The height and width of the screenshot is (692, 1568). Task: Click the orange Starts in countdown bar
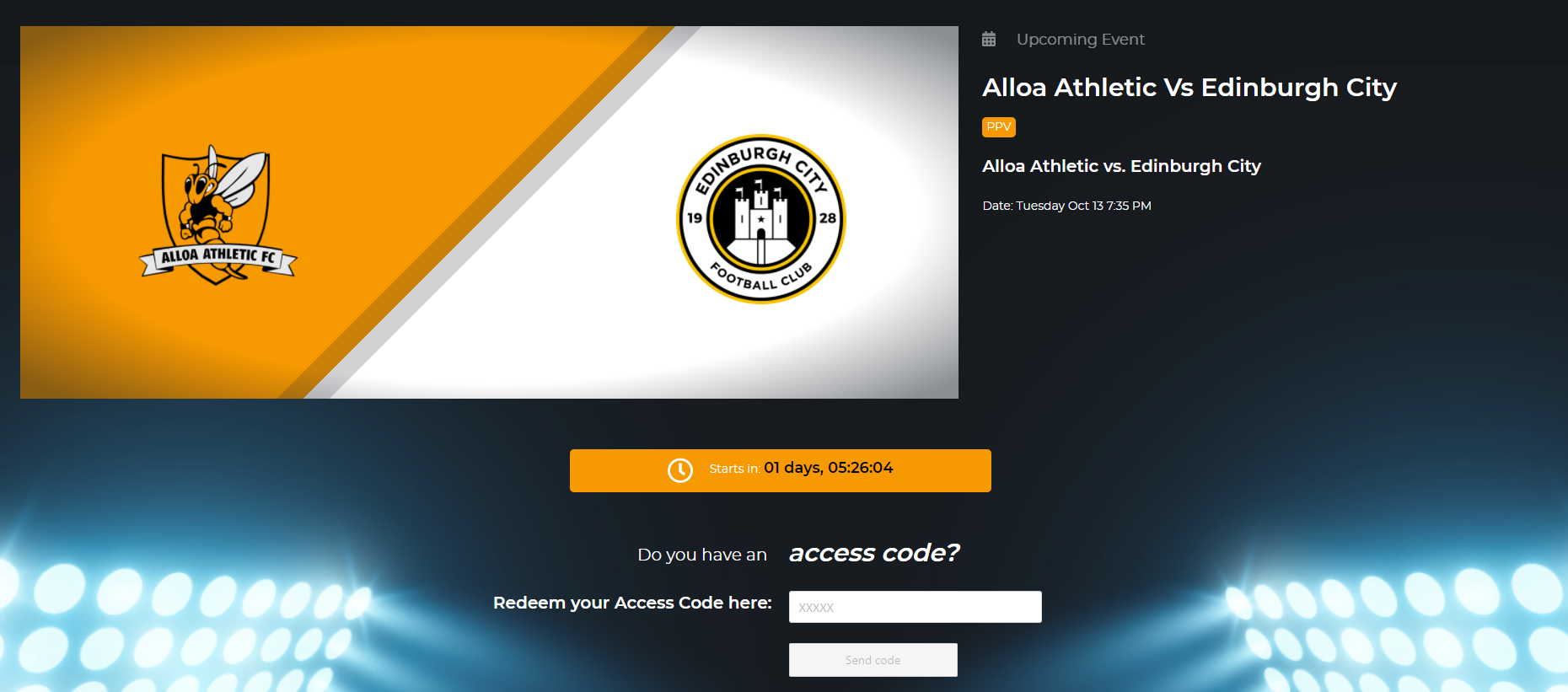click(780, 470)
